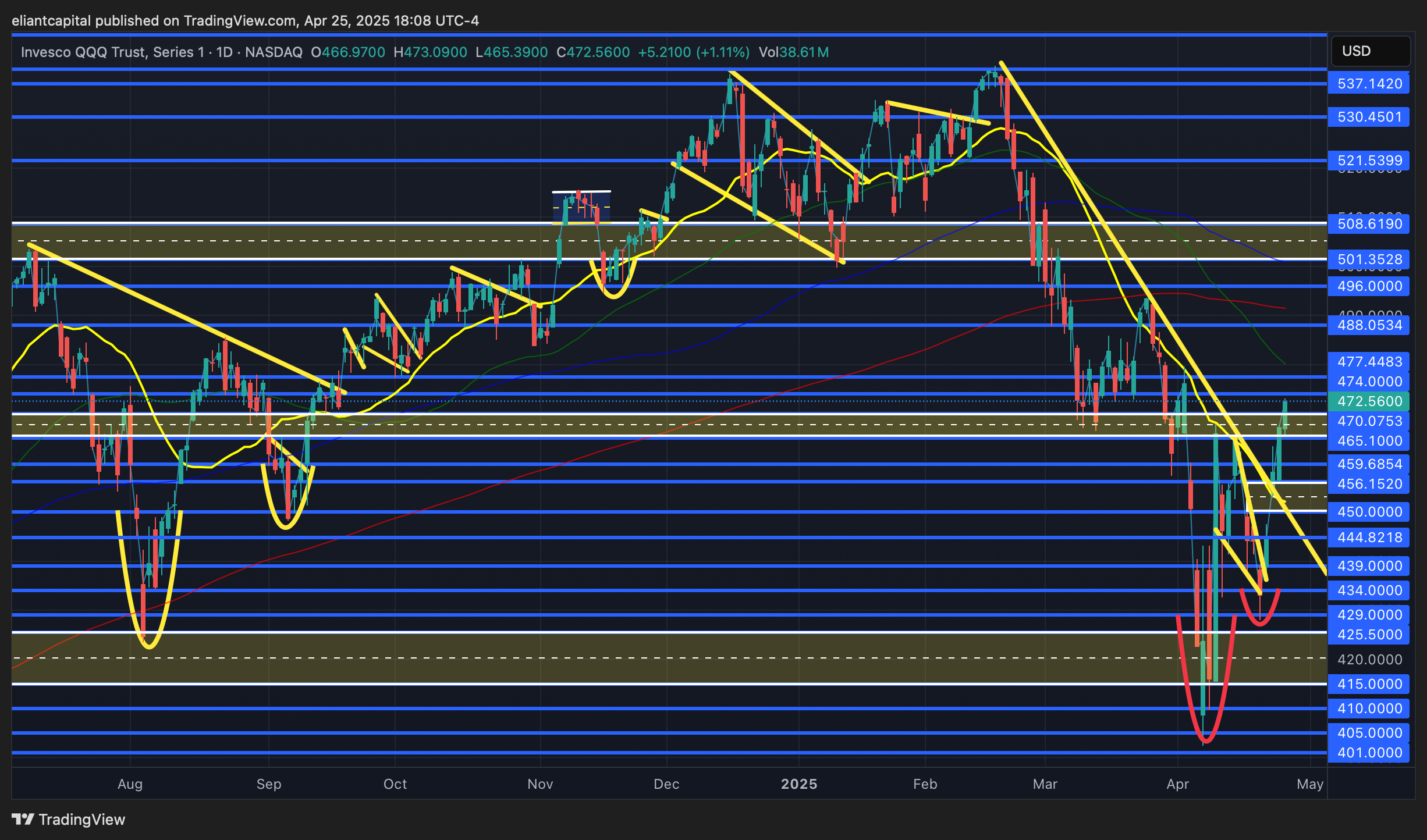Click the volume value Vol38.61M

pyautogui.click(x=794, y=52)
